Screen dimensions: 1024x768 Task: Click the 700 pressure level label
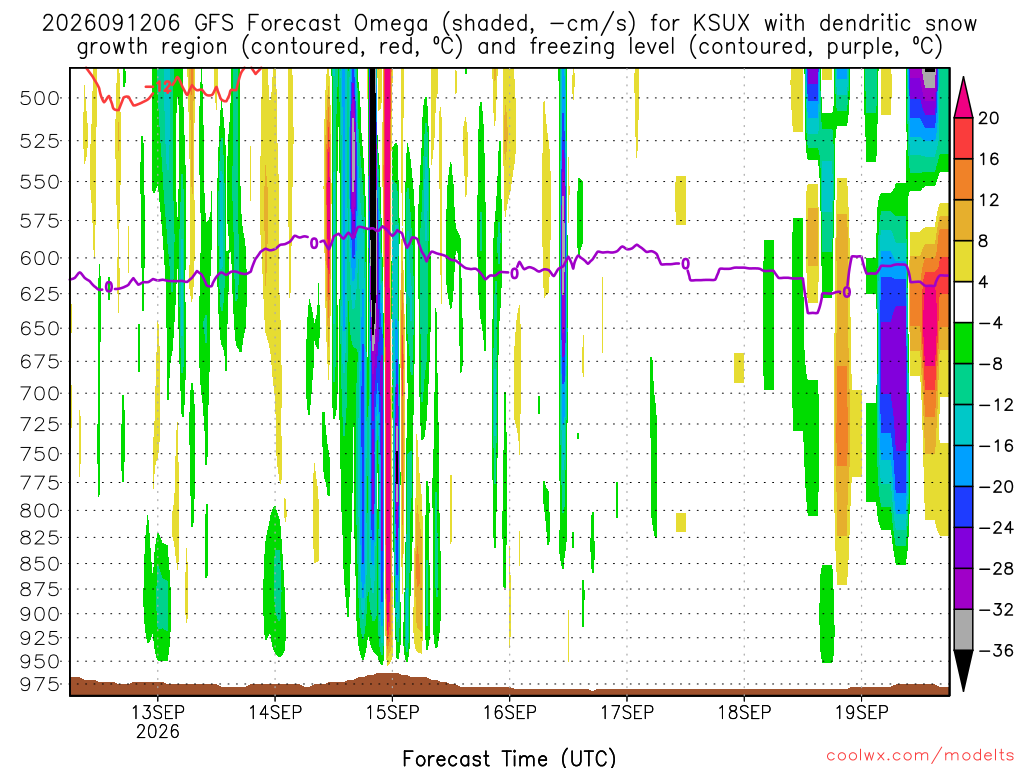pos(39,394)
